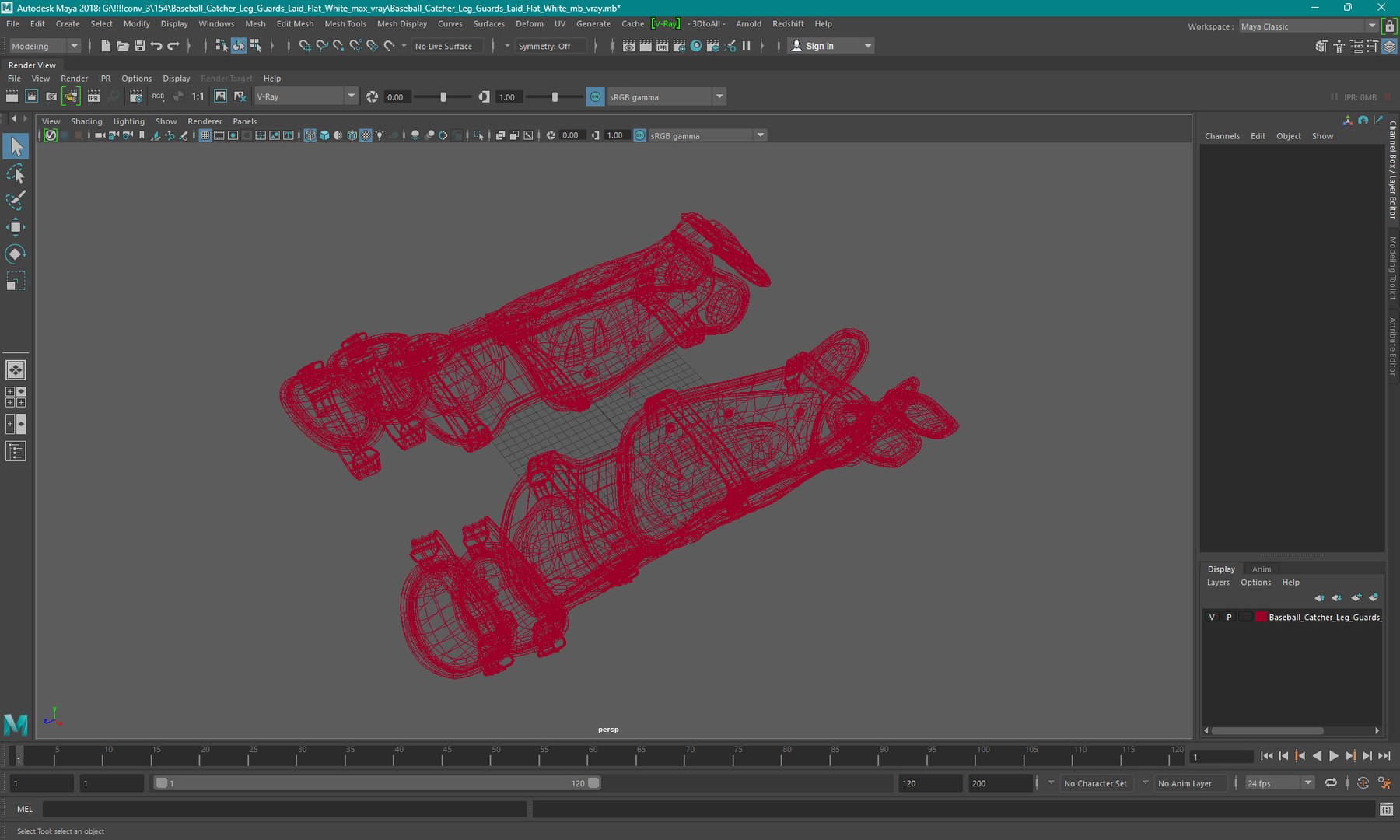Choose the Lasso Select tool

click(x=16, y=173)
